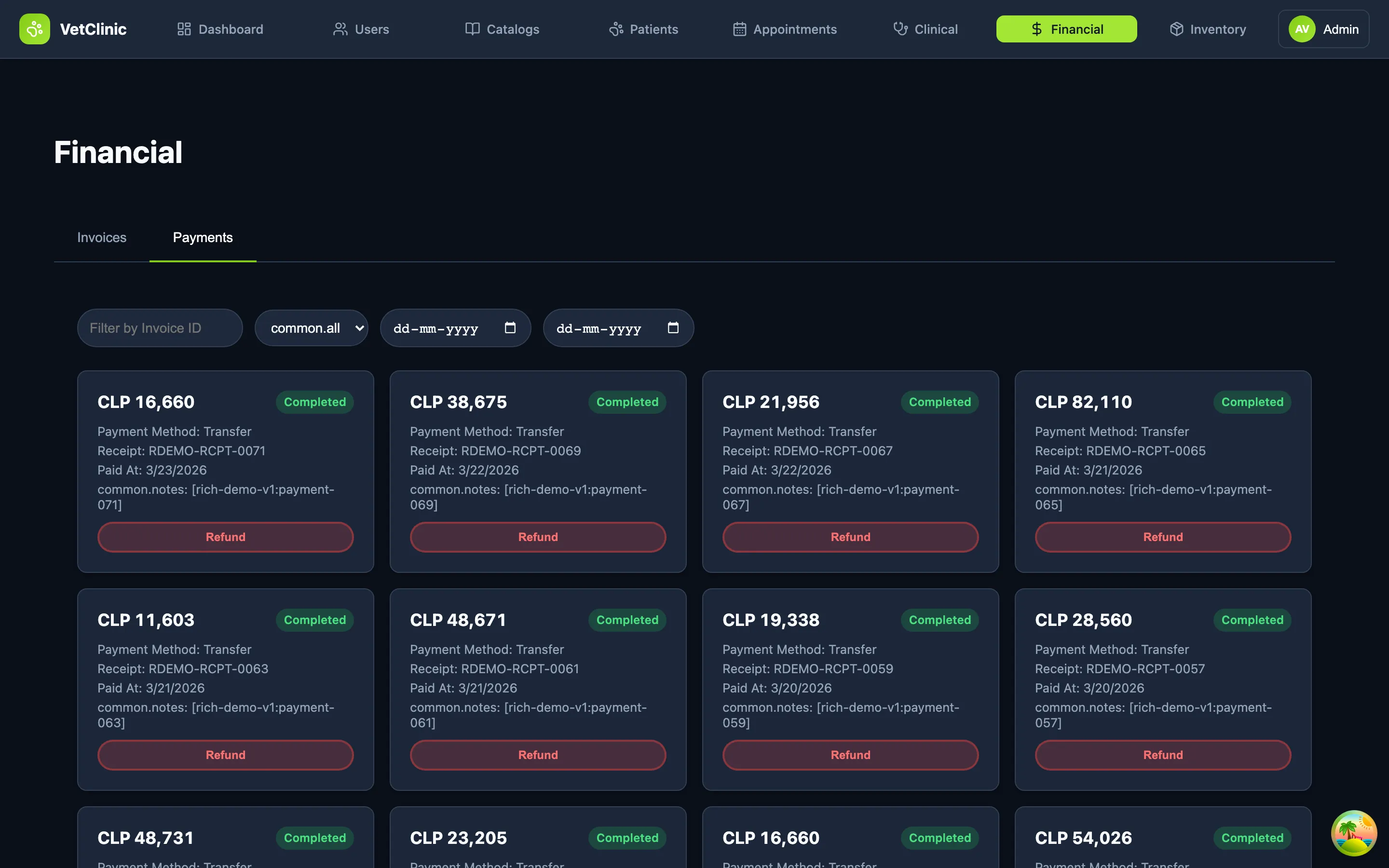
Task: Click the Catalogs book icon
Action: click(x=472, y=29)
